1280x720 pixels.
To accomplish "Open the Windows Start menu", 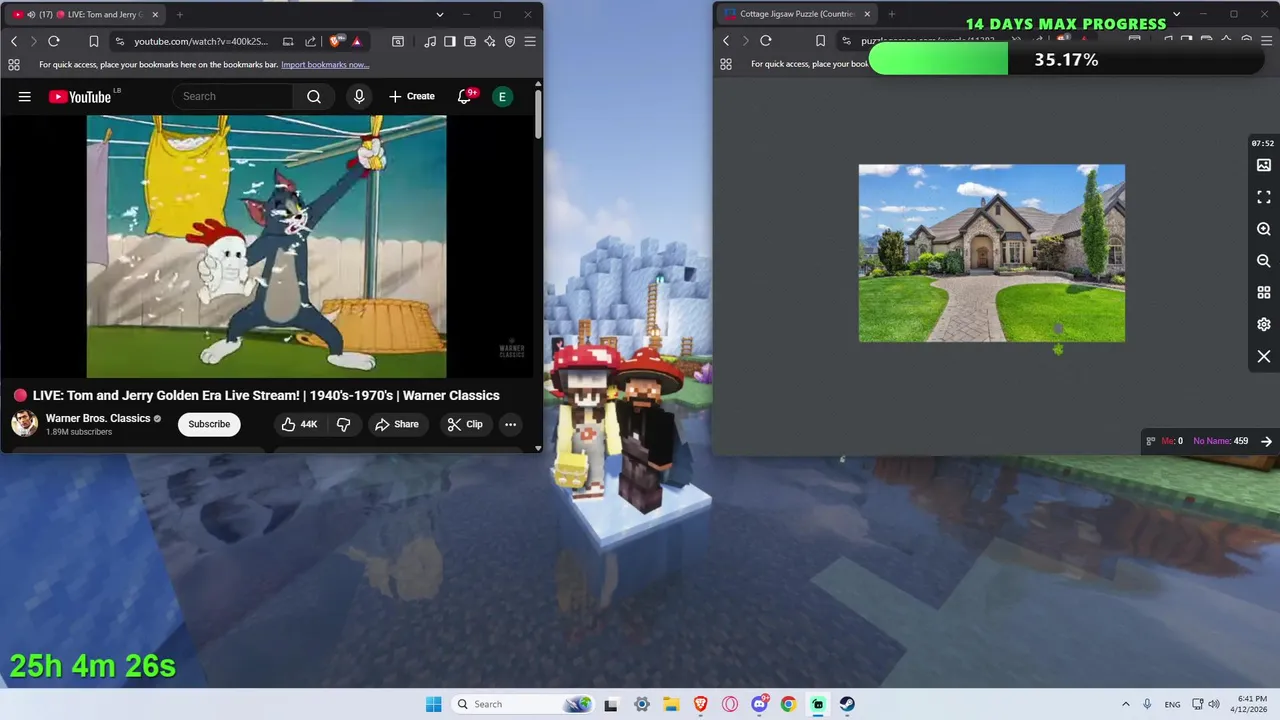I will click(433, 704).
